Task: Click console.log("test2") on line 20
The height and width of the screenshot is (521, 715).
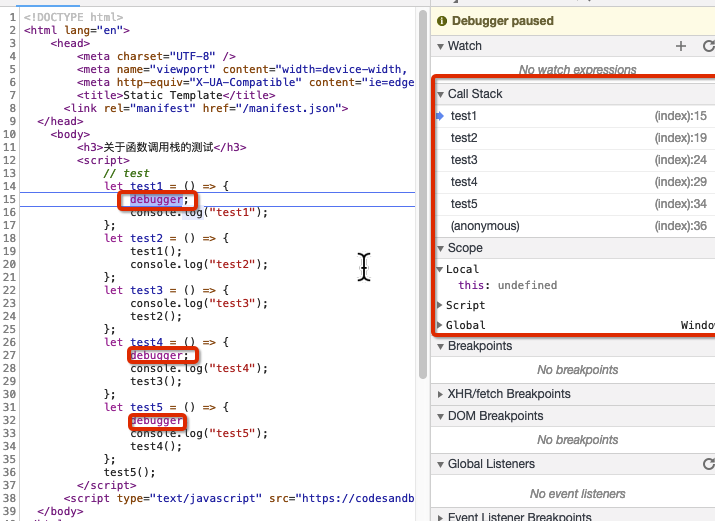Action: coord(199,264)
